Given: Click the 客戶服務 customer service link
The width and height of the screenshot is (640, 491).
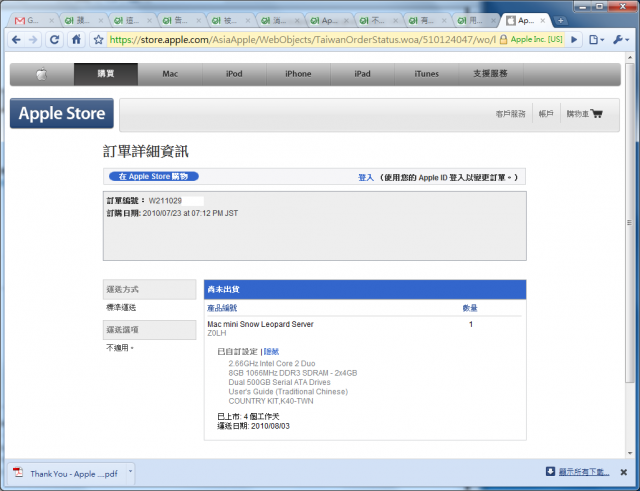Looking at the screenshot, I should (x=511, y=114).
